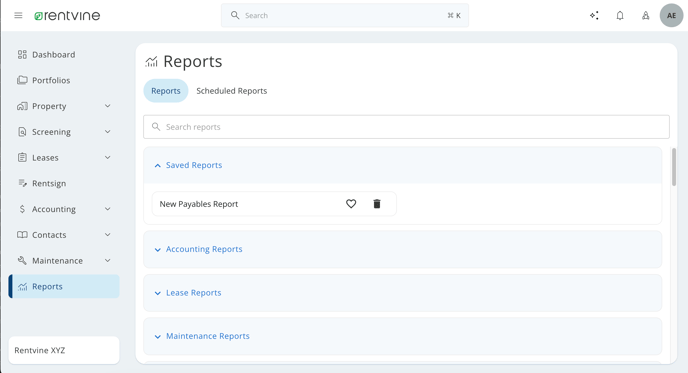Click the Accounting Reports heading

(204, 249)
